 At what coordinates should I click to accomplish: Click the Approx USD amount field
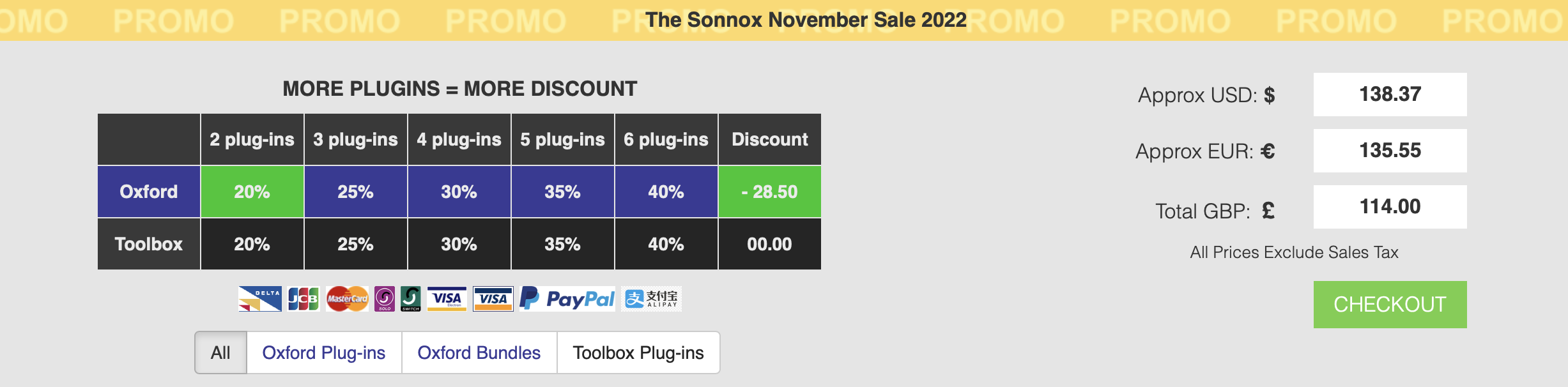click(1390, 95)
